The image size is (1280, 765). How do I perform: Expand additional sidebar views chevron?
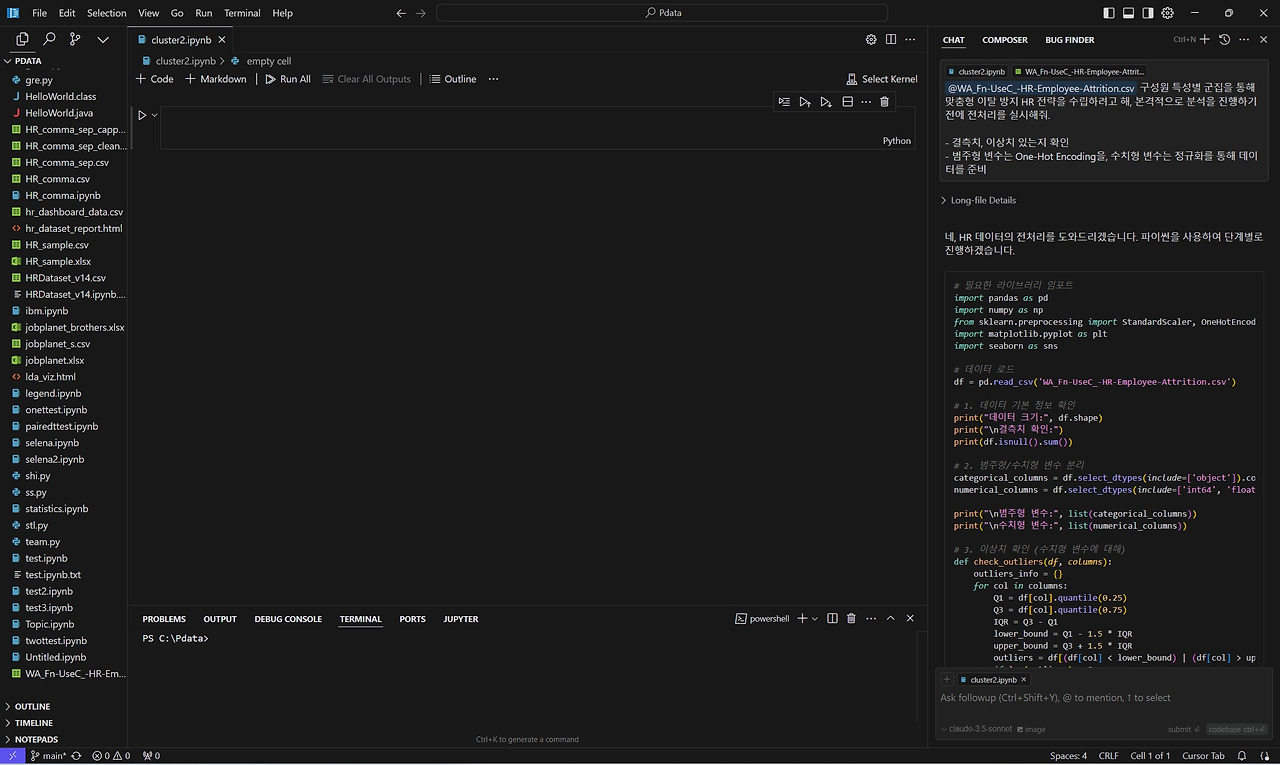[103, 40]
